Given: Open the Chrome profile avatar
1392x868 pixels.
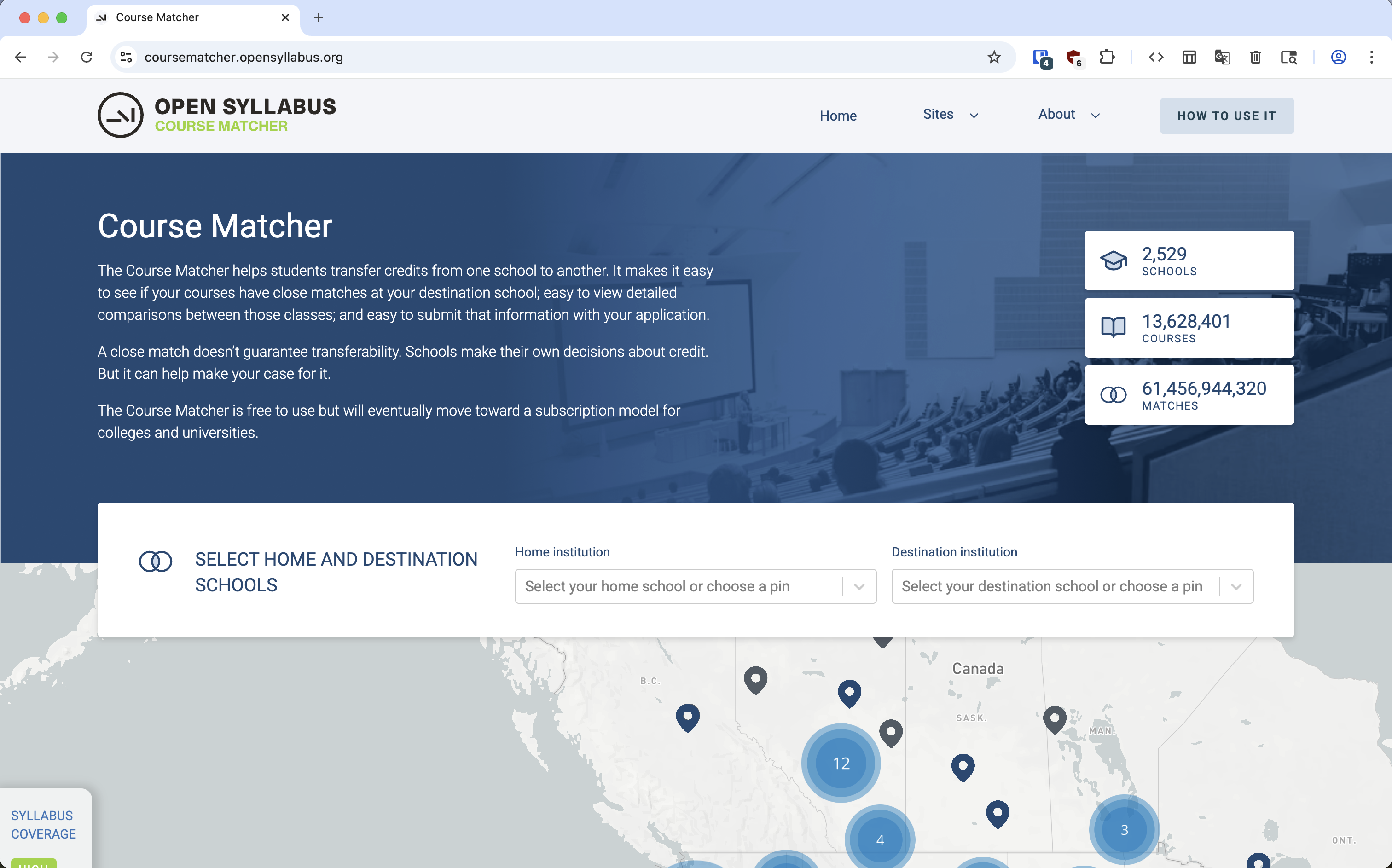Looking at the screenshot, I should pyautogui.click(x=1339, y=57).
